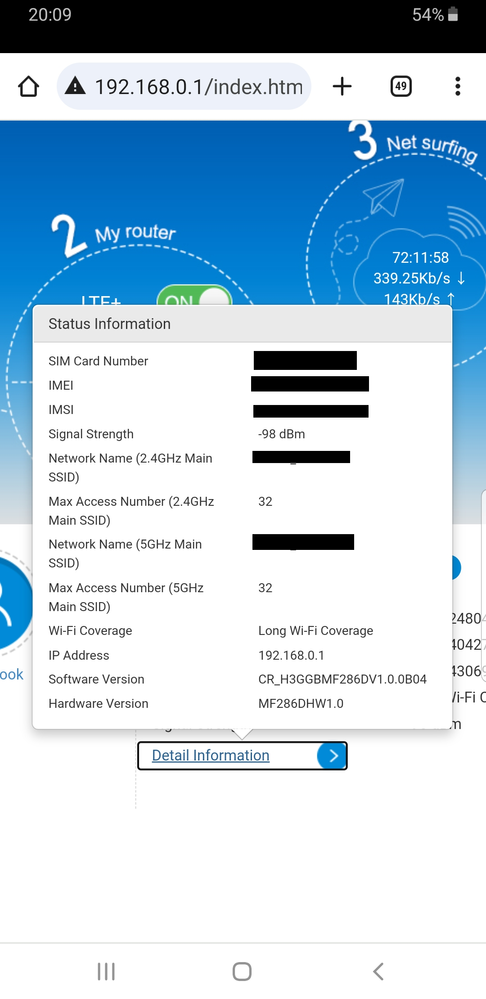486x999 pixels.
Task: Click the 72:11:58 connection time
Action: [420, 258]
